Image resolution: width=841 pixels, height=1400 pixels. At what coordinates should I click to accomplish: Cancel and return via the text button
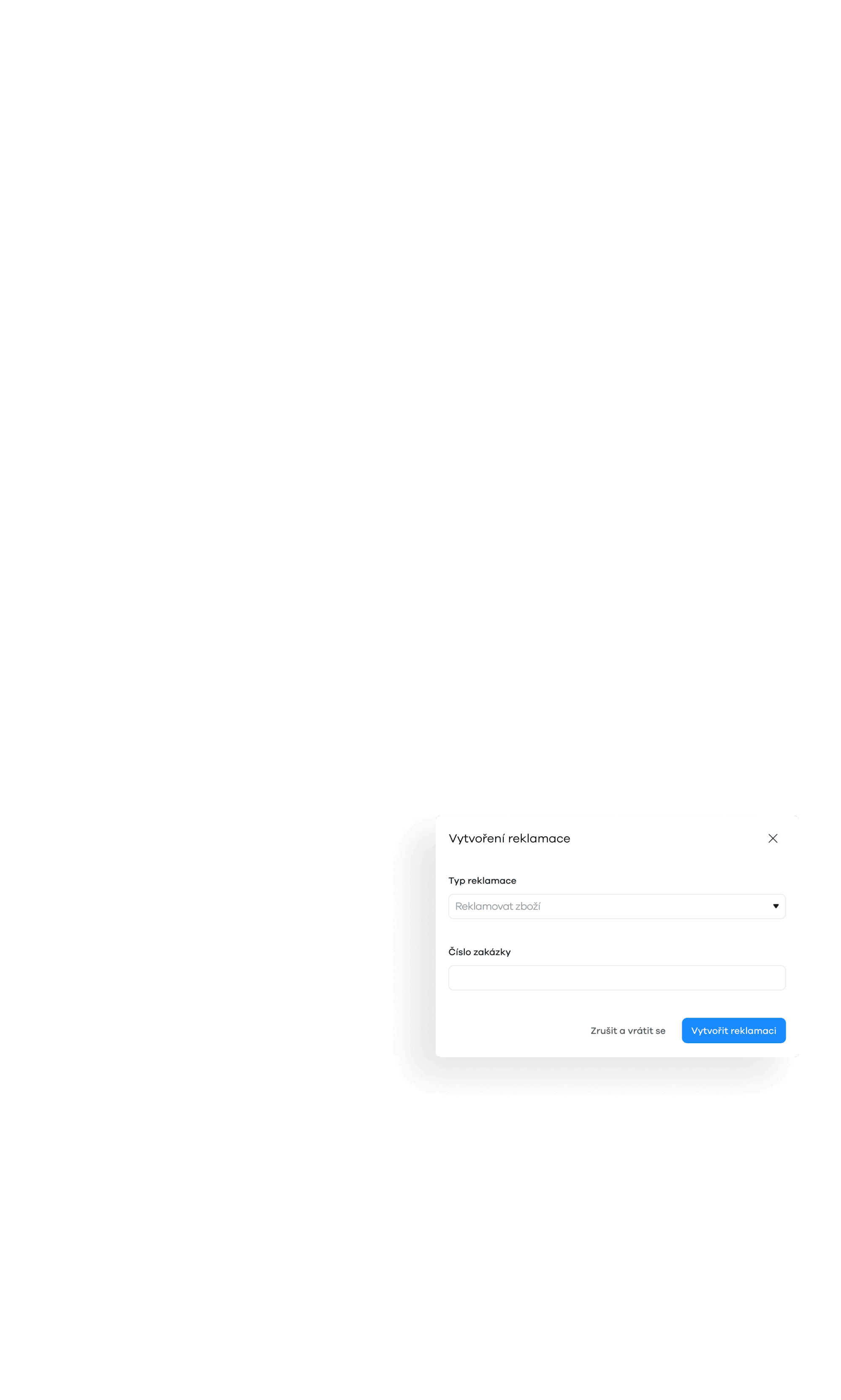pyautogui.click(x=627, y=1030)
